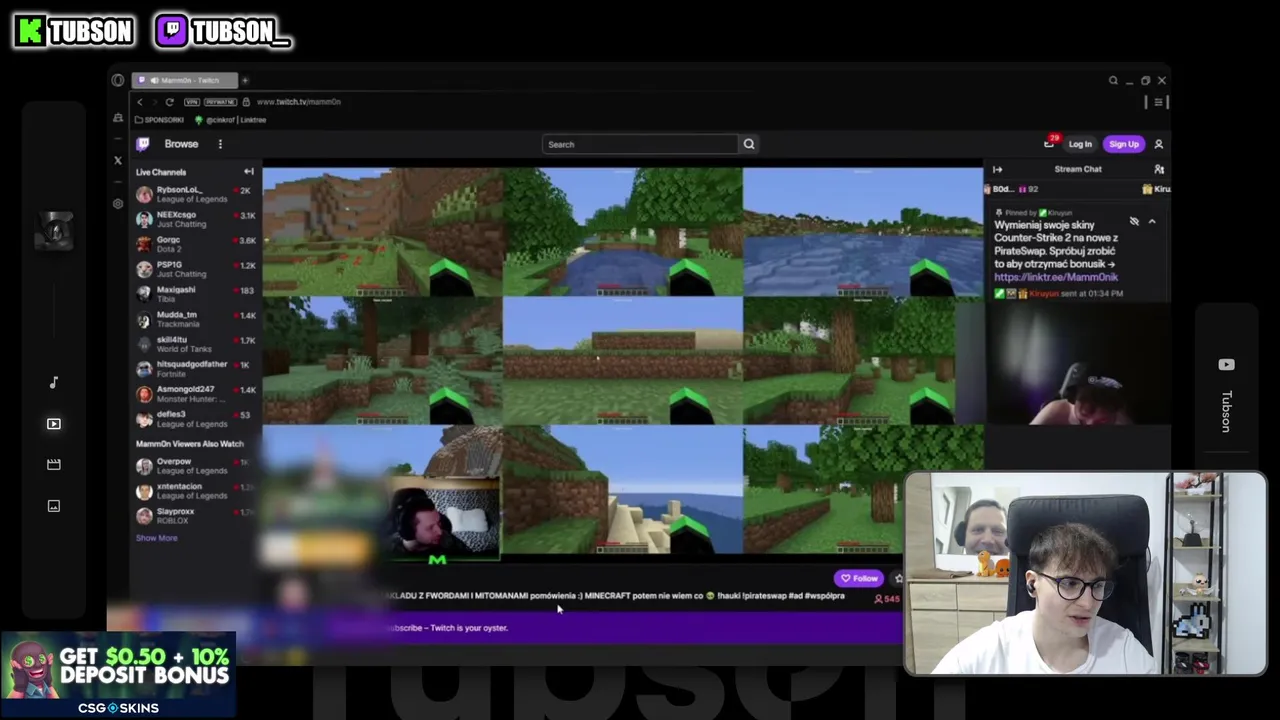The image size is (1280, 720).
Task: Click the music note icon in left dock
Action: pos(54,382)
